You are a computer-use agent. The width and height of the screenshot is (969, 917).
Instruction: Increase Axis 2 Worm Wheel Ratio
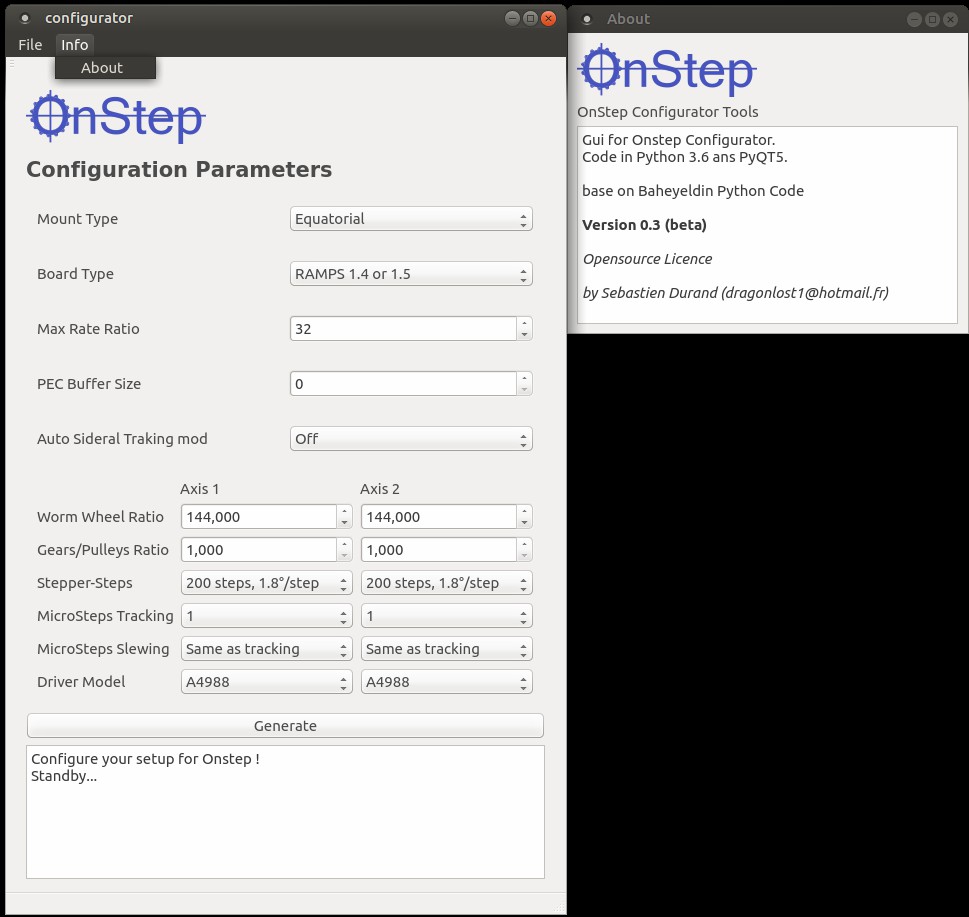(x=524, y=511)
